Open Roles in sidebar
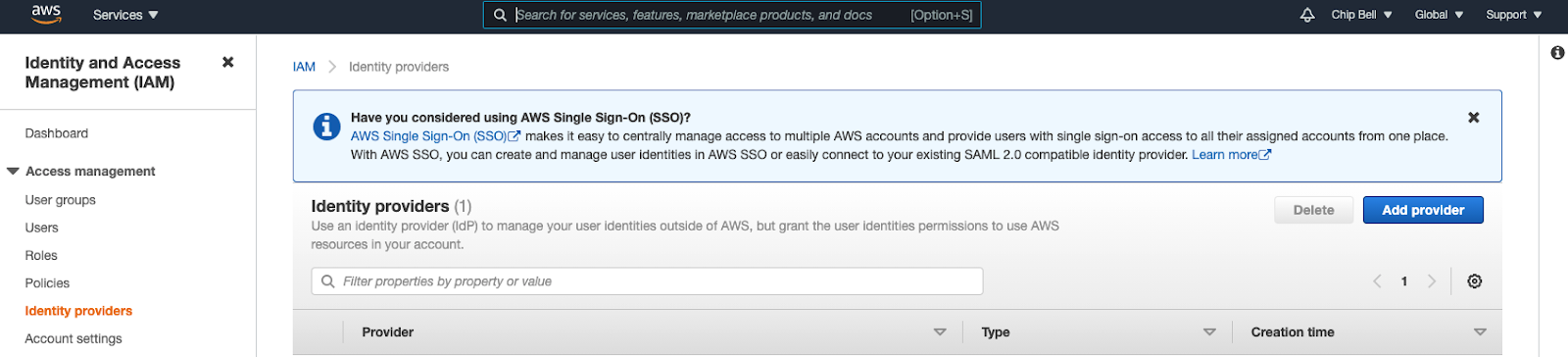This screenshot has width=1568, height=357. coord(41,255)
